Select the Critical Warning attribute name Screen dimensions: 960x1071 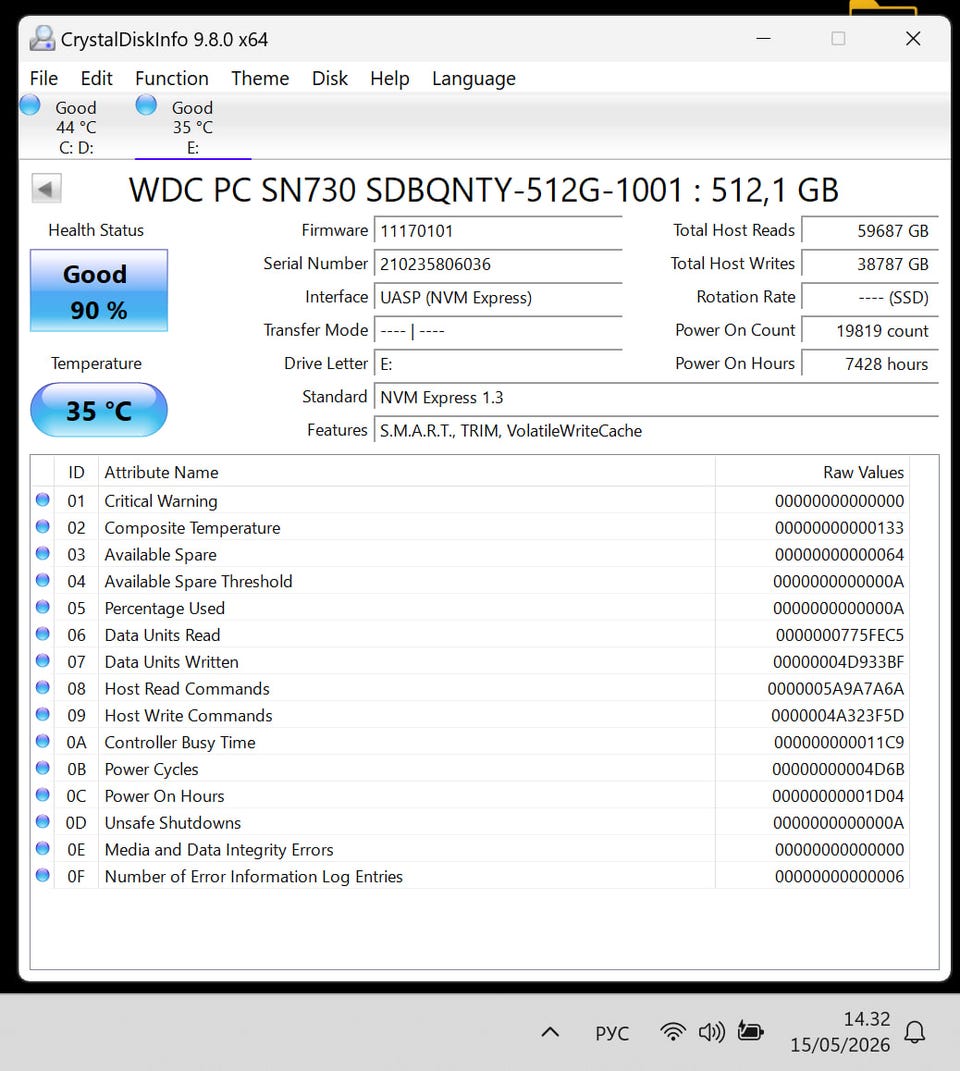point(161,501)
